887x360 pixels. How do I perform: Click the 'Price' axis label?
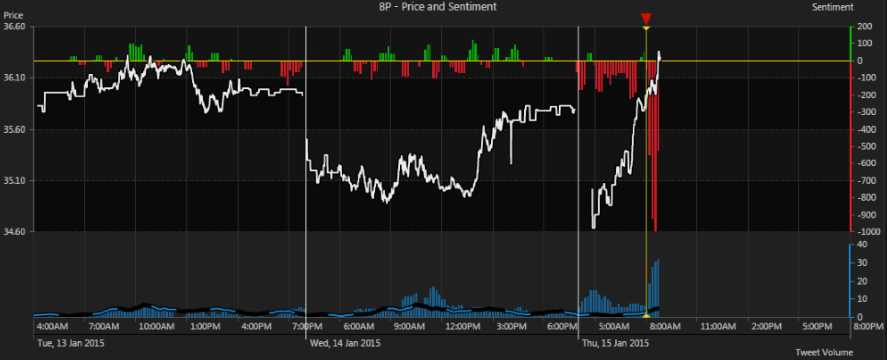coord(13,15)
